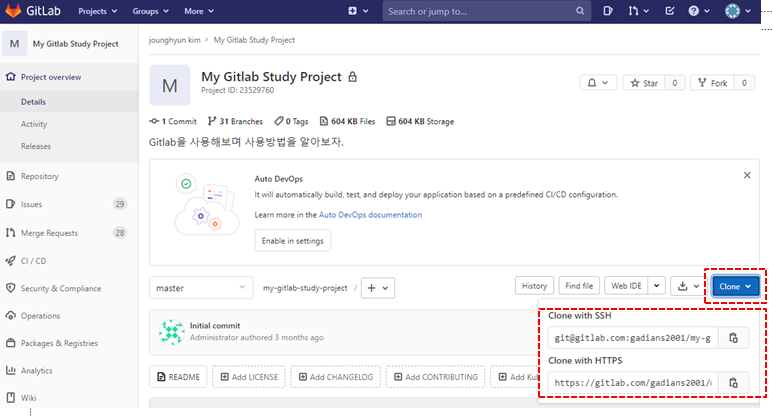The width and height of the screenshot is (773, 417).
Task: Click the search magnifier icon
Action: [580, 11]
